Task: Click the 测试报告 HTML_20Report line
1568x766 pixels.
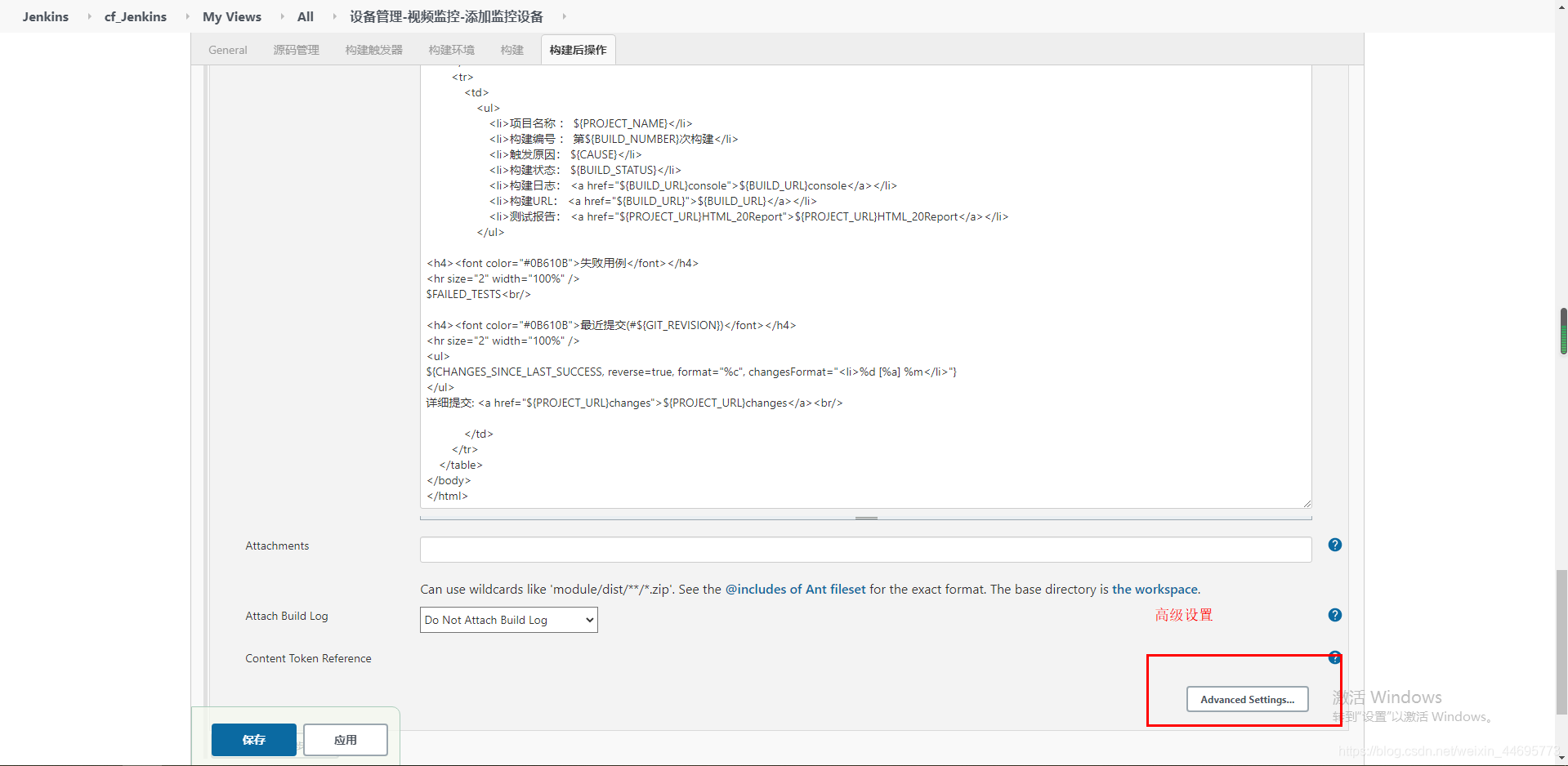Action: click(749, 216)
